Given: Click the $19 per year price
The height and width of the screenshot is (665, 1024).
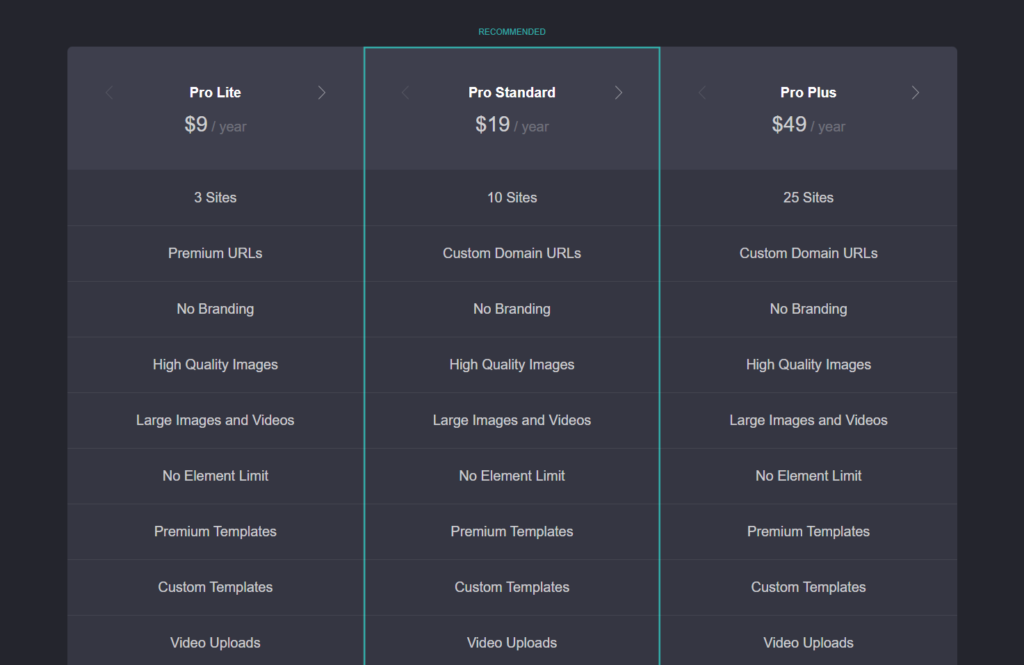Looking at the screenshot, I should pos(511,125).
